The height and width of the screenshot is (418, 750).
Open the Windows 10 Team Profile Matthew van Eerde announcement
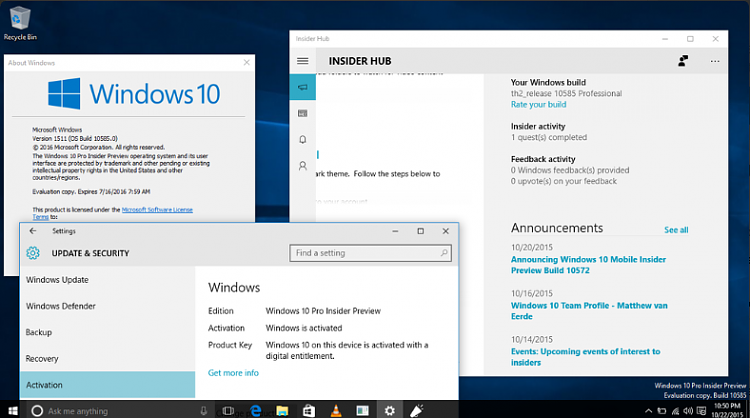coord(589,311)
